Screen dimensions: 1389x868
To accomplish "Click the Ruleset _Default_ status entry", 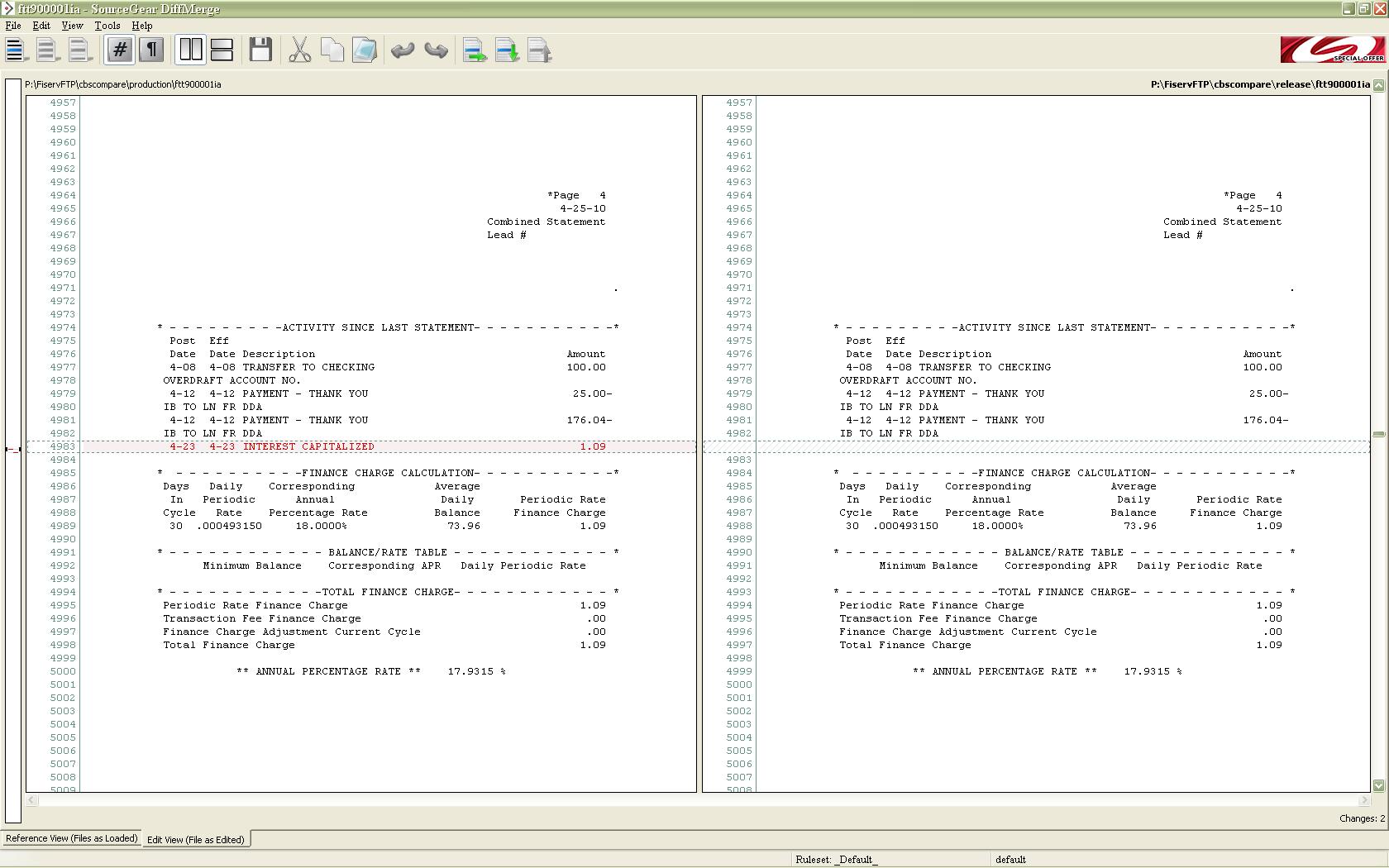I will click(837, 860).
